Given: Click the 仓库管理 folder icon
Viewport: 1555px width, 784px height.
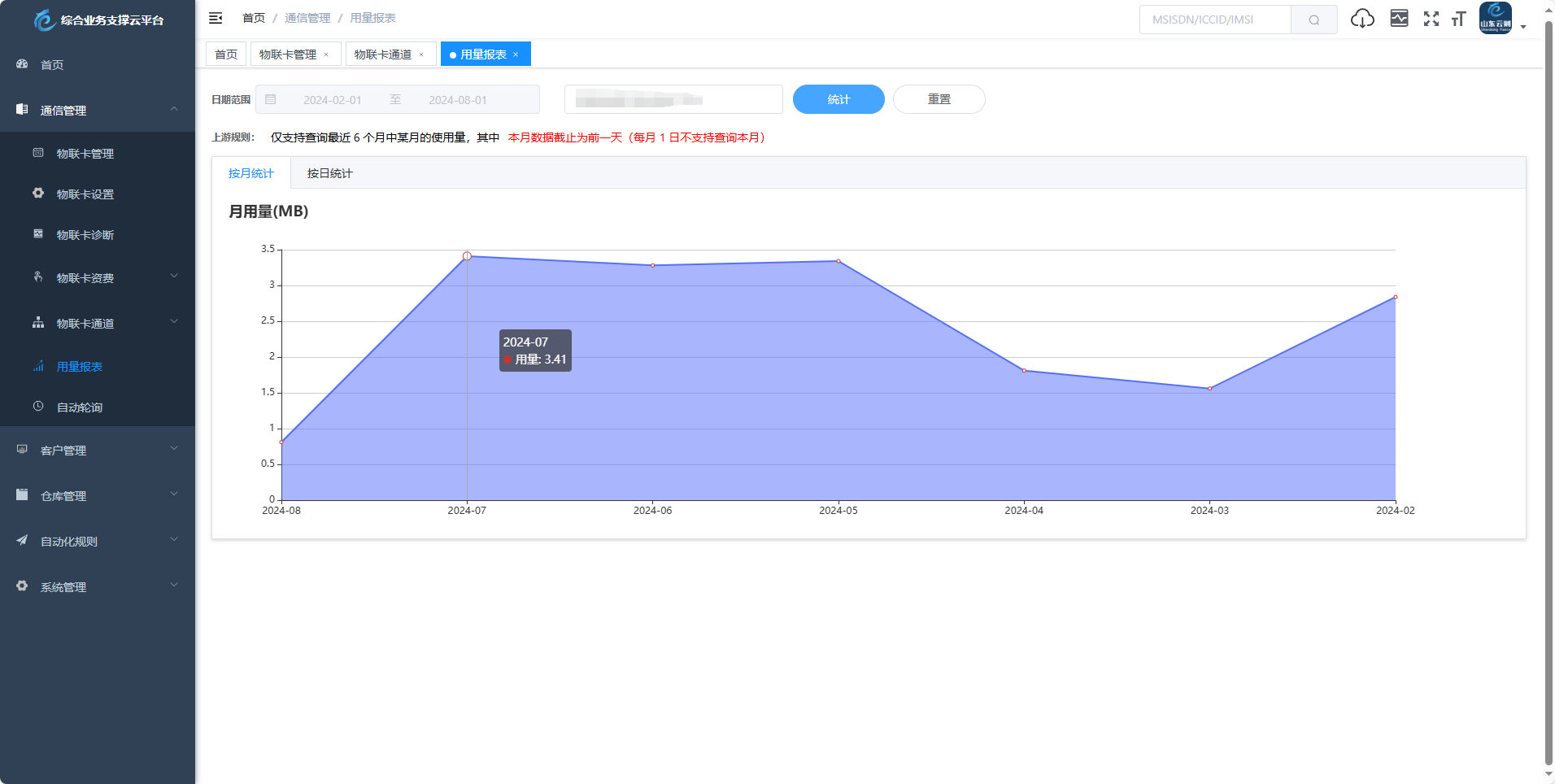Looking at the screenshot, I should coord(22,495).
